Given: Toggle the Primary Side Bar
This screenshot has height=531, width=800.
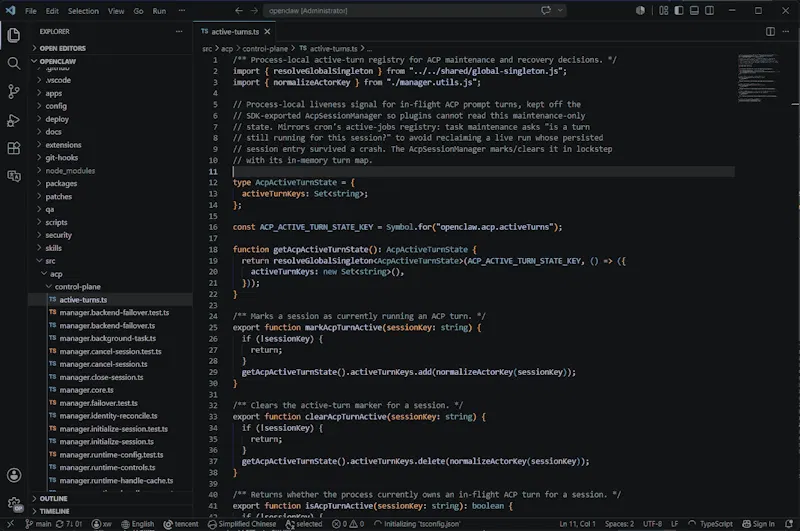Looking at the screenshot, I should (x=679, y=10).
